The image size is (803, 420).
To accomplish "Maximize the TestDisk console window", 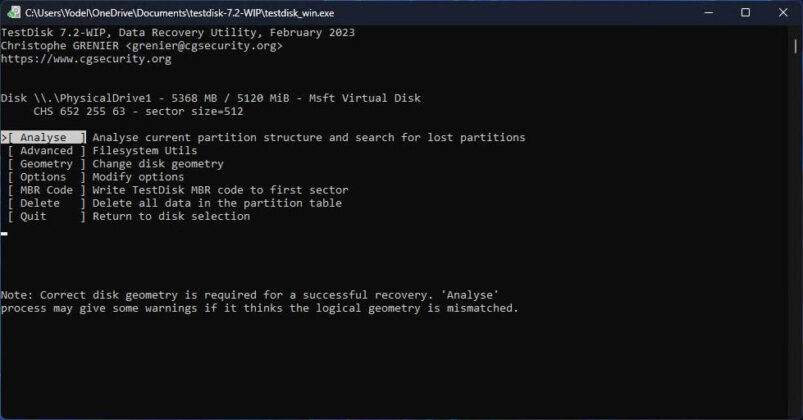I will 745,12.
